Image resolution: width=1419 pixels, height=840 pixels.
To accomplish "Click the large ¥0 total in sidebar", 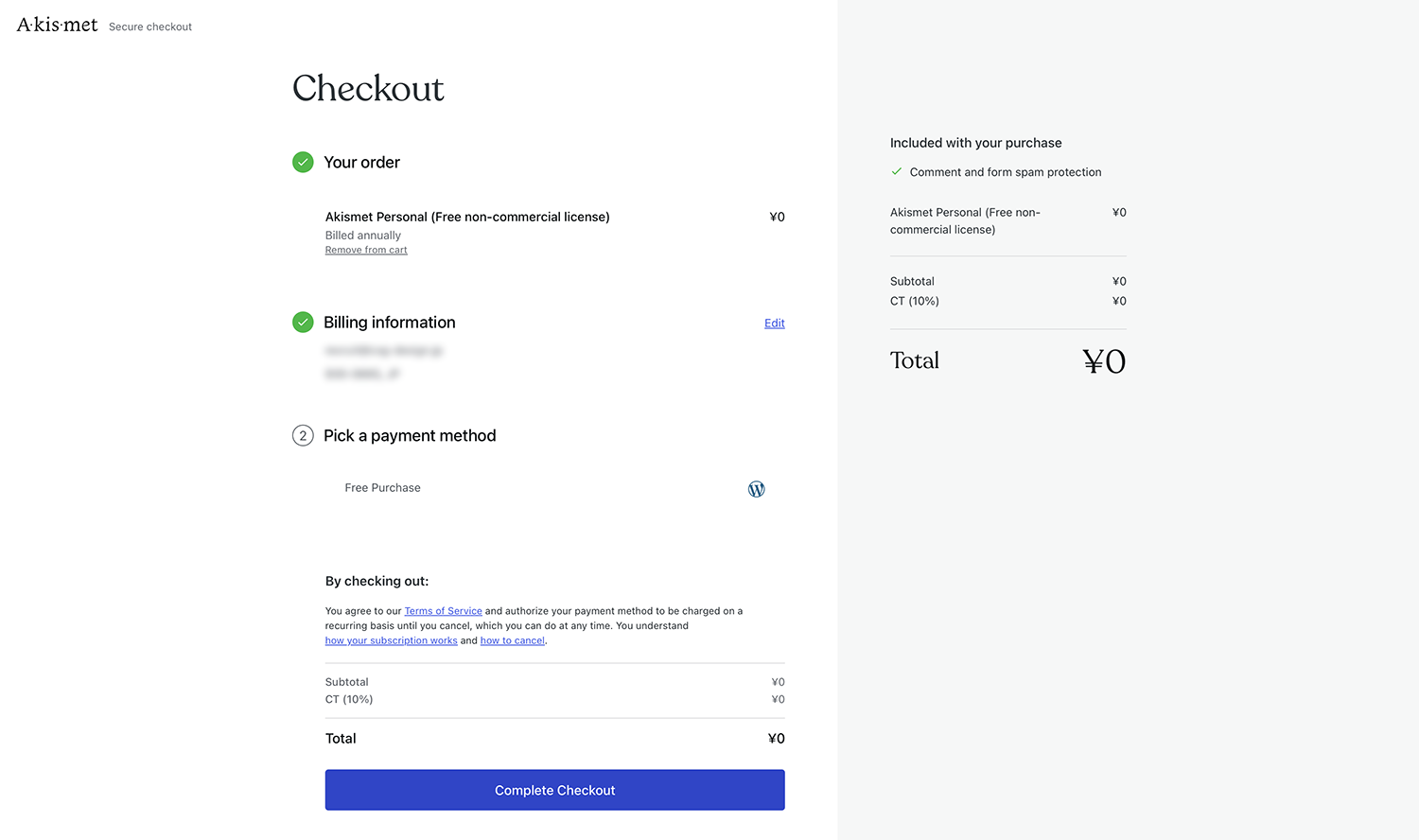I will [x=1103, y=361].
